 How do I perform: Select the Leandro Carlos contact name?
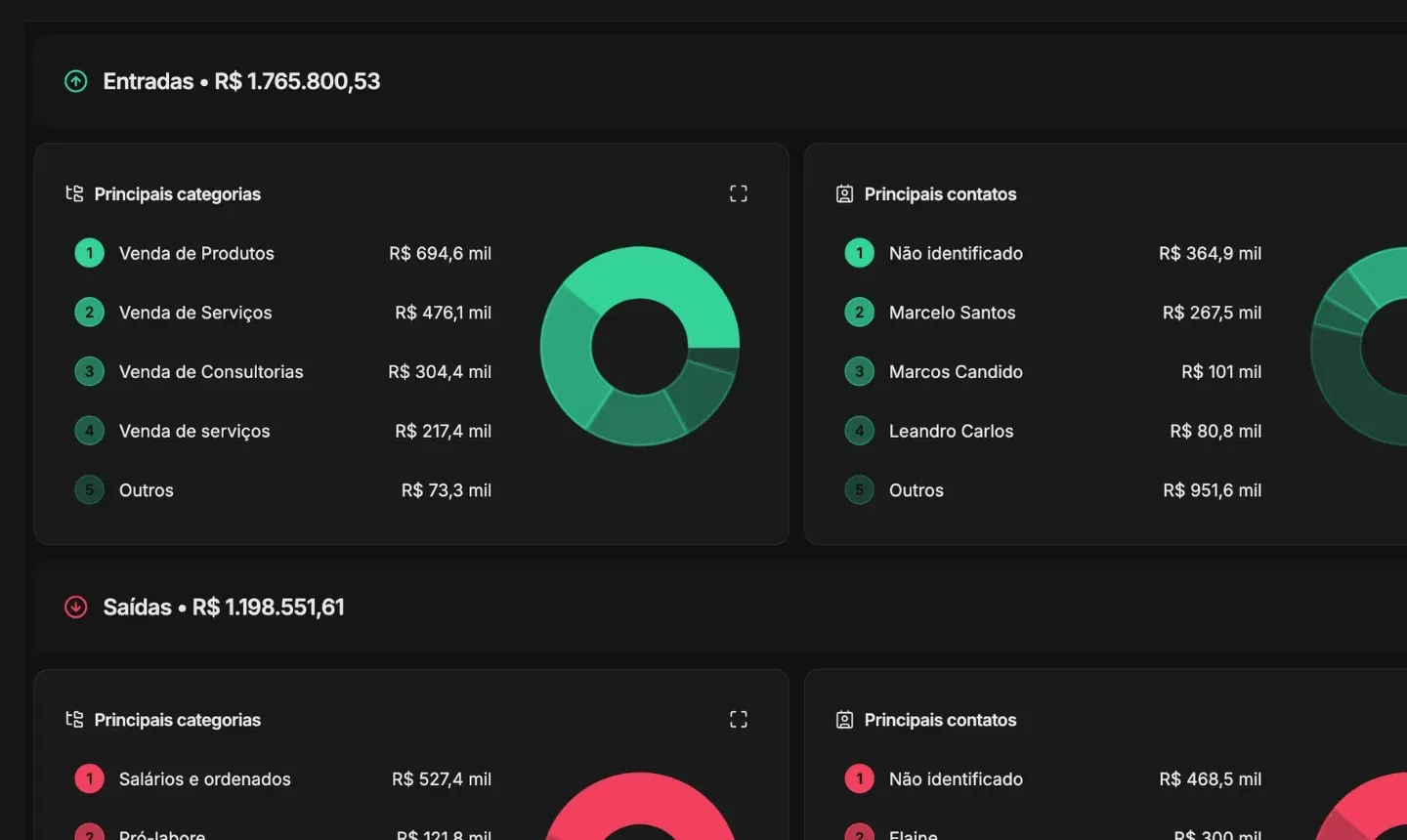coord(951,431)
